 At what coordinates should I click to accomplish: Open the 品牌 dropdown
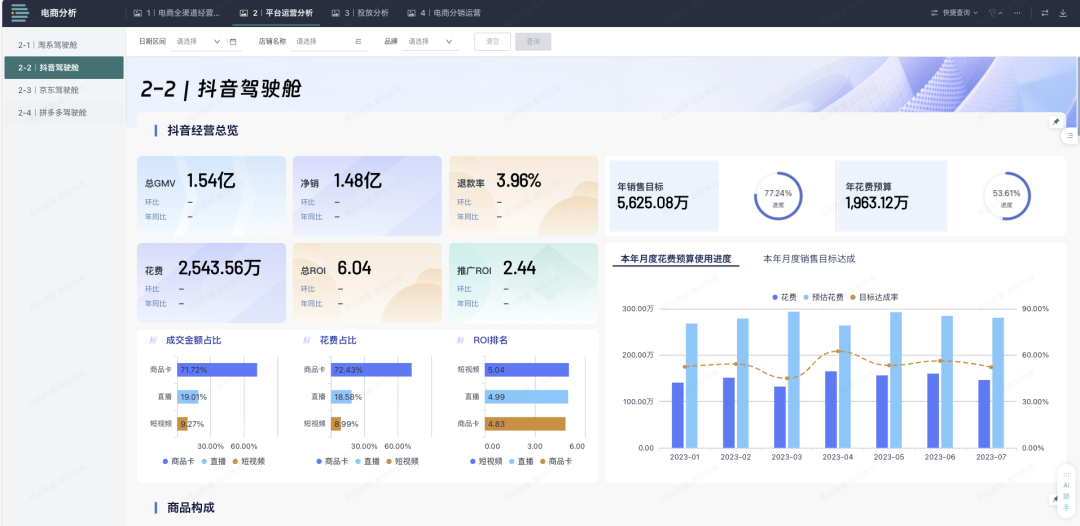coord(430,41)
